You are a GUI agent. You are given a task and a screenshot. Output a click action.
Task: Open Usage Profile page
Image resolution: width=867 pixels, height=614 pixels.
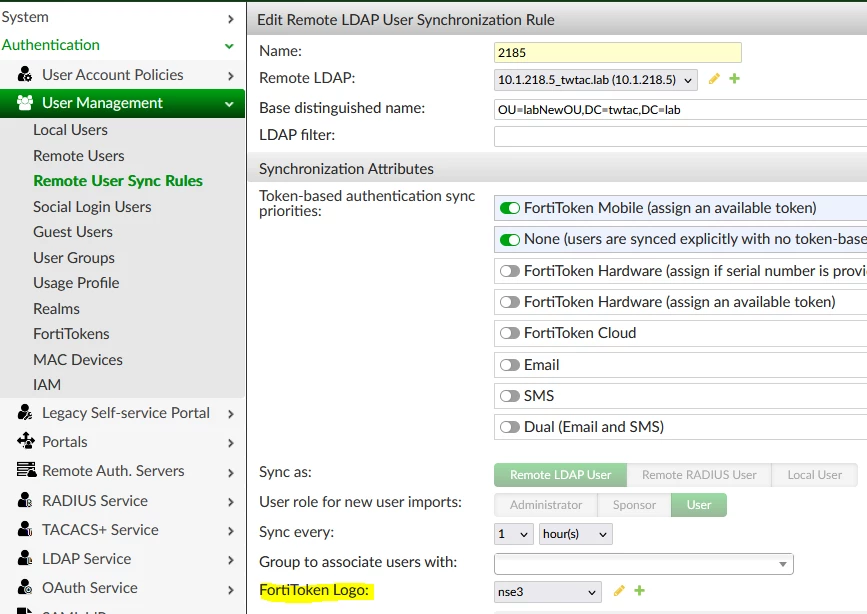[76, 283]
